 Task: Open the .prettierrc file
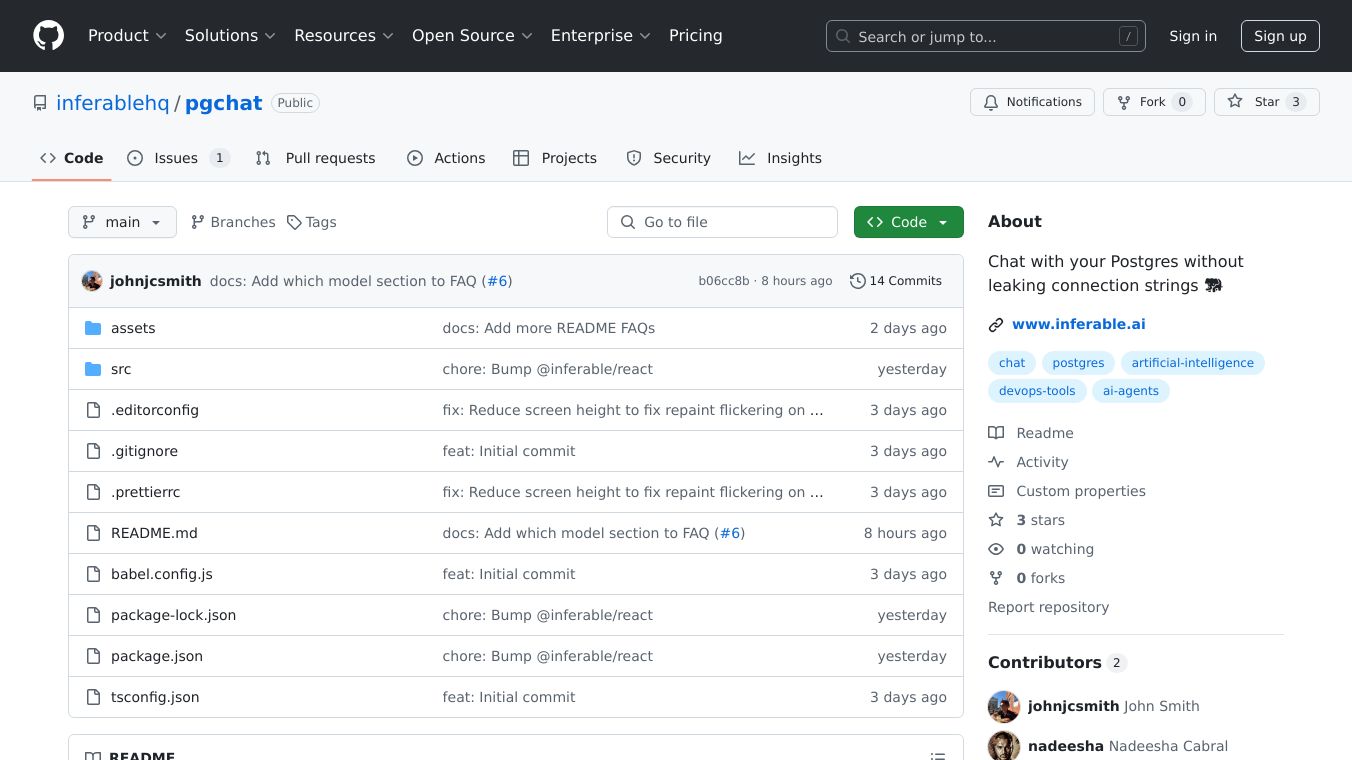[x=145, y=492]
